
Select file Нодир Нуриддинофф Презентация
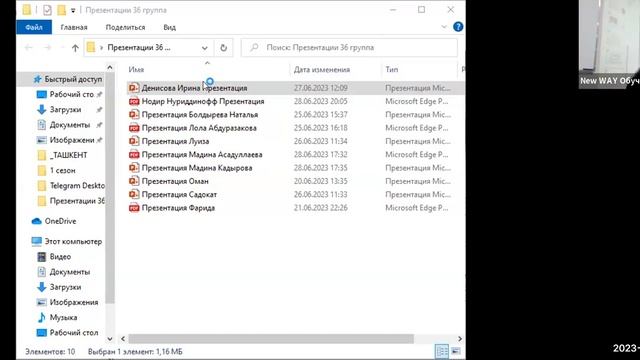[203, 101]
